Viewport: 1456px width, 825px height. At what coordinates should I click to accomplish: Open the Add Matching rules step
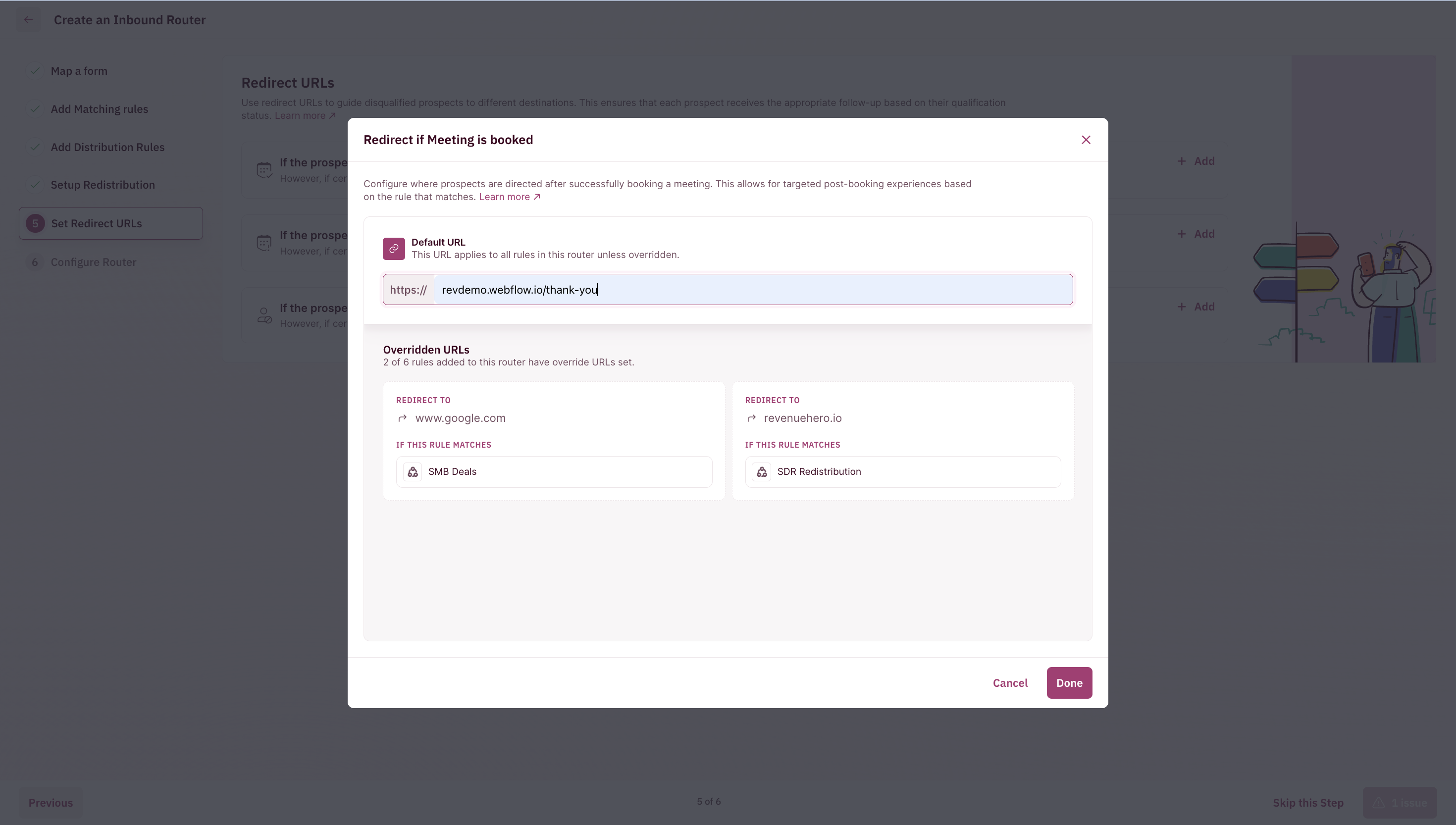[99, 109]
